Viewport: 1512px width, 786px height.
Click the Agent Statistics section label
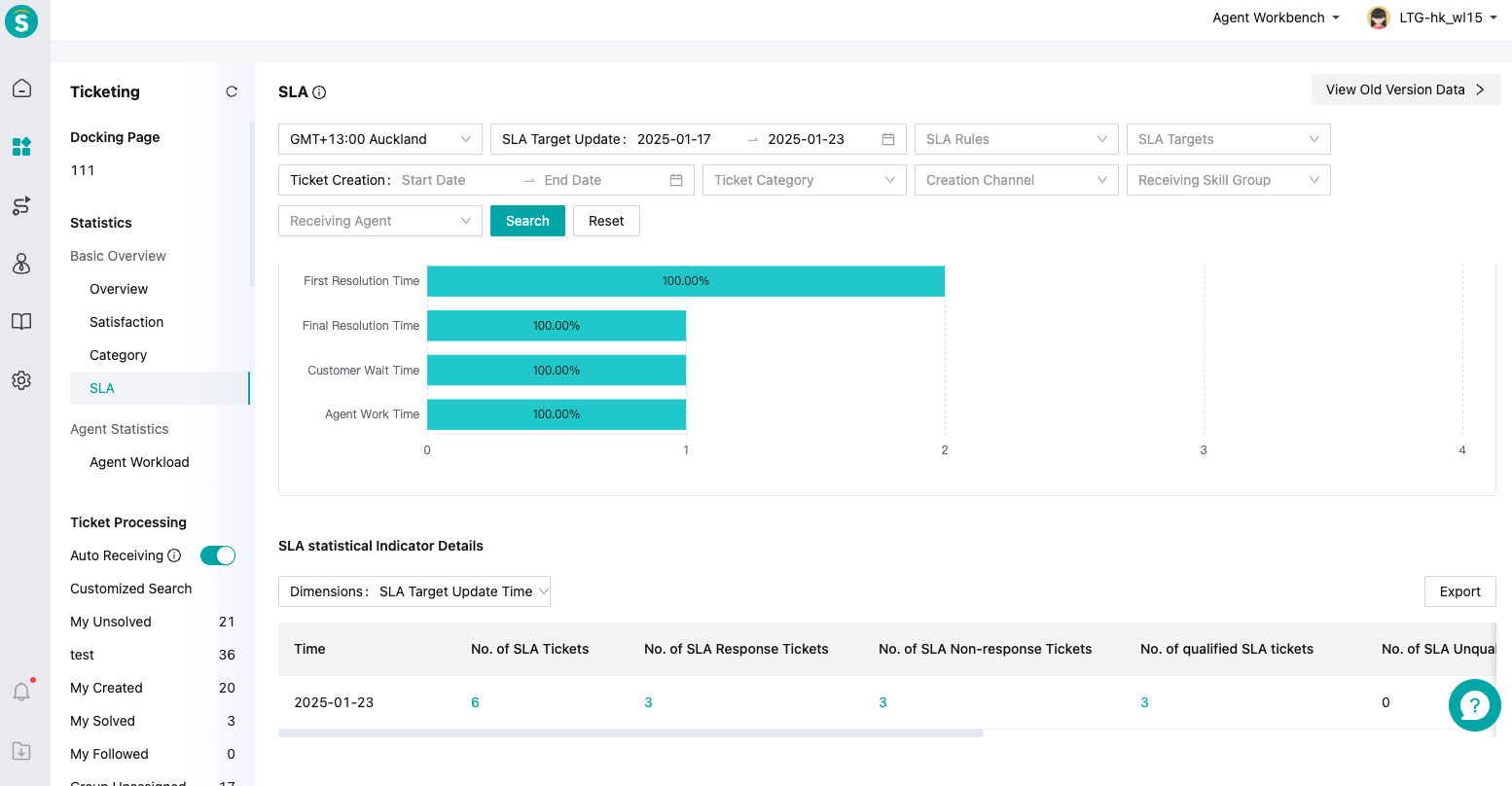click(120, 429)
